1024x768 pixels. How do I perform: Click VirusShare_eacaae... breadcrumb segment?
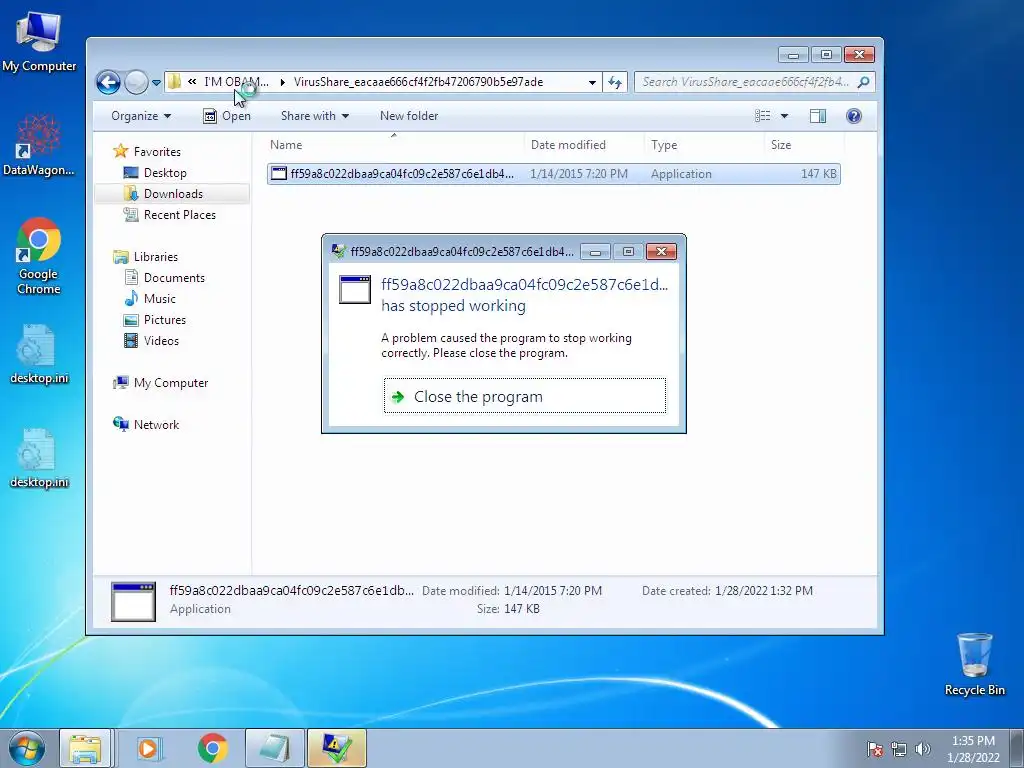(418, 82)
